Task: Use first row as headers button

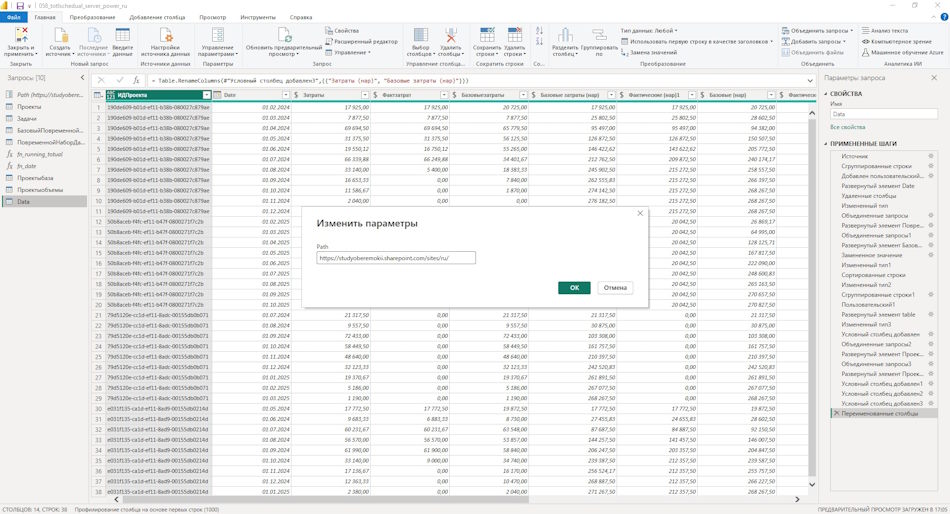Action: click(697, 41)
